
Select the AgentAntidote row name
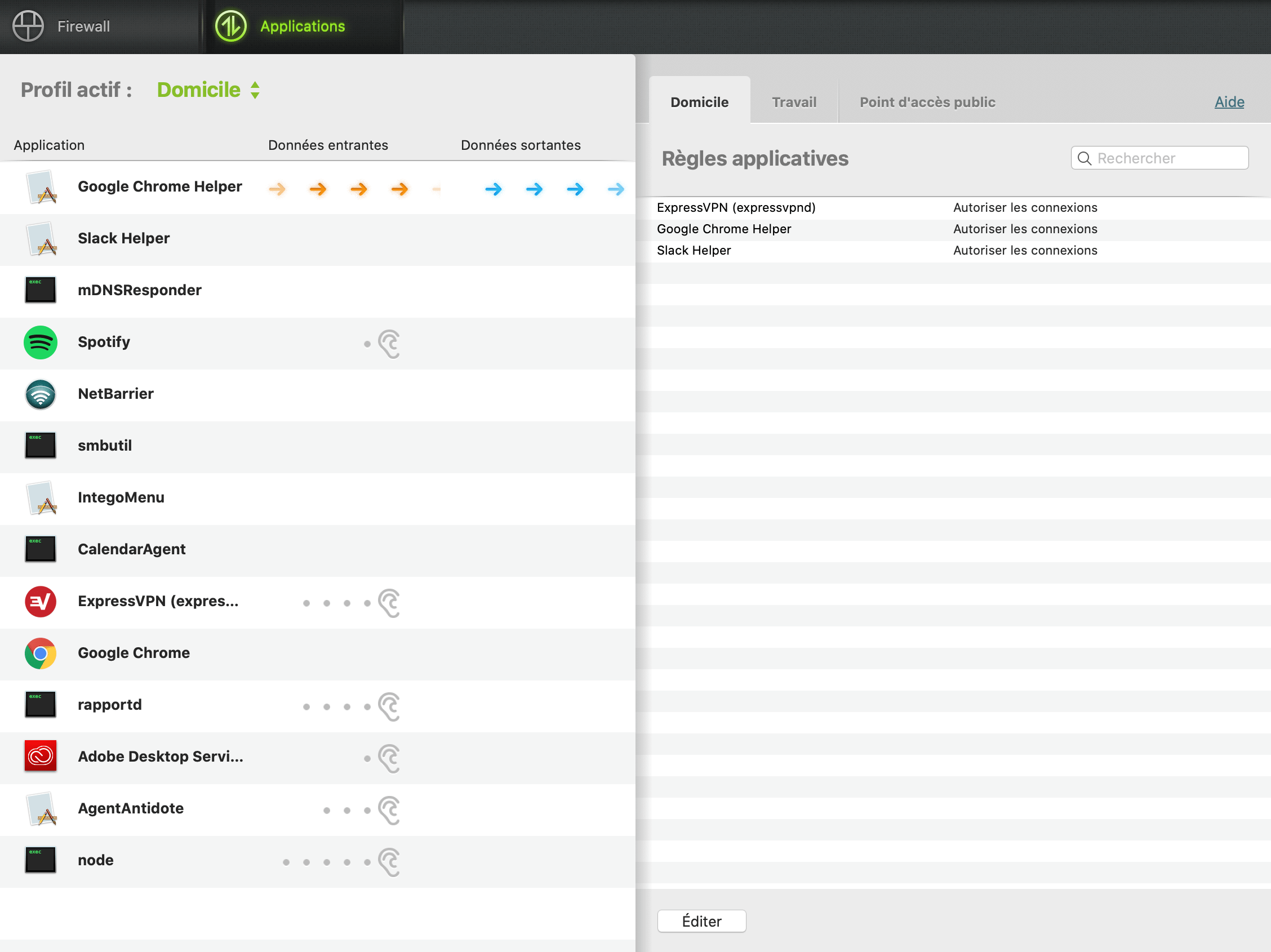131,808
